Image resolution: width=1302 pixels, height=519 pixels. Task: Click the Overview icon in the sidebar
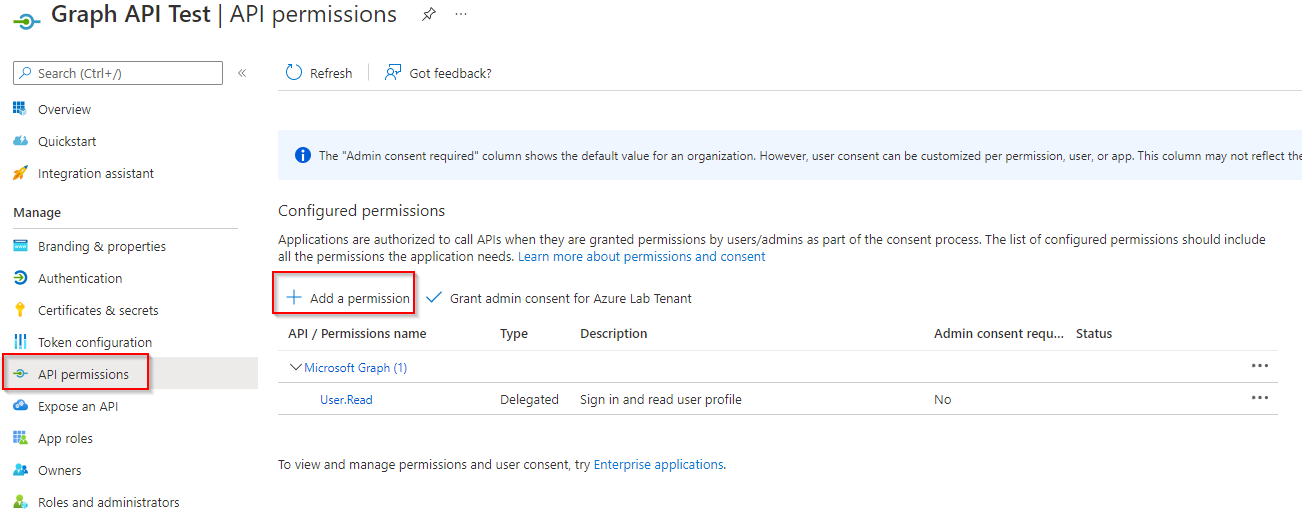[20, 109]
